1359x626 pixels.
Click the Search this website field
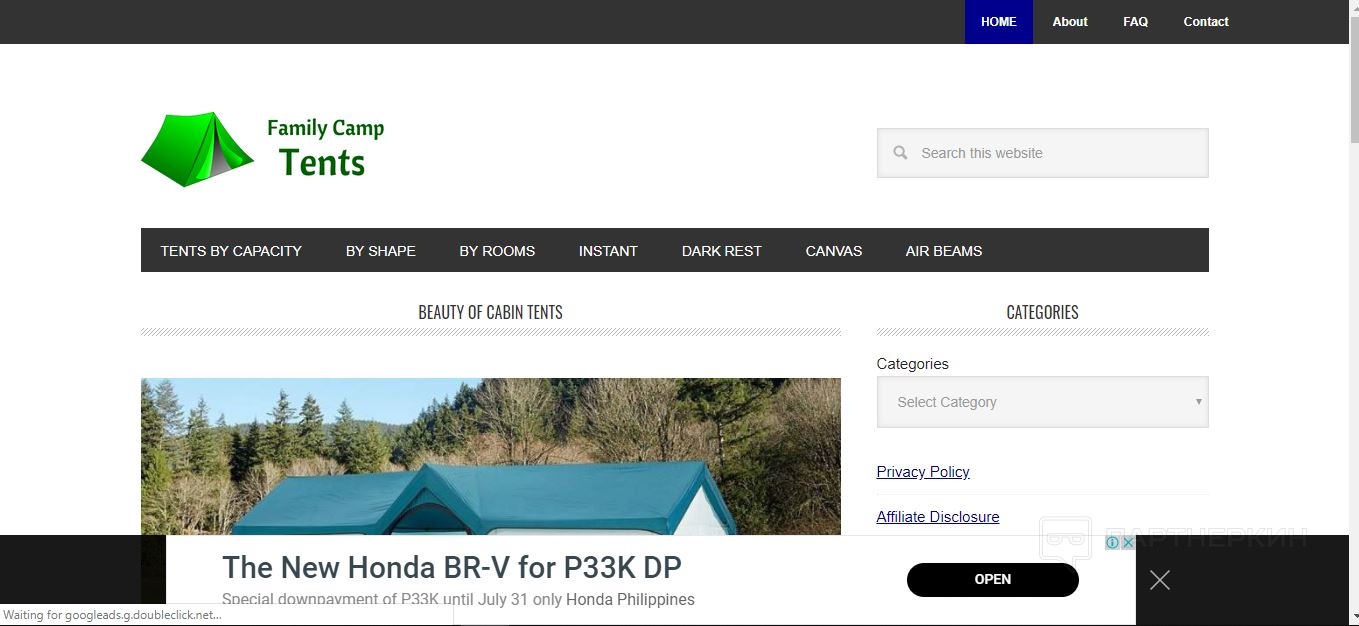1042,153
